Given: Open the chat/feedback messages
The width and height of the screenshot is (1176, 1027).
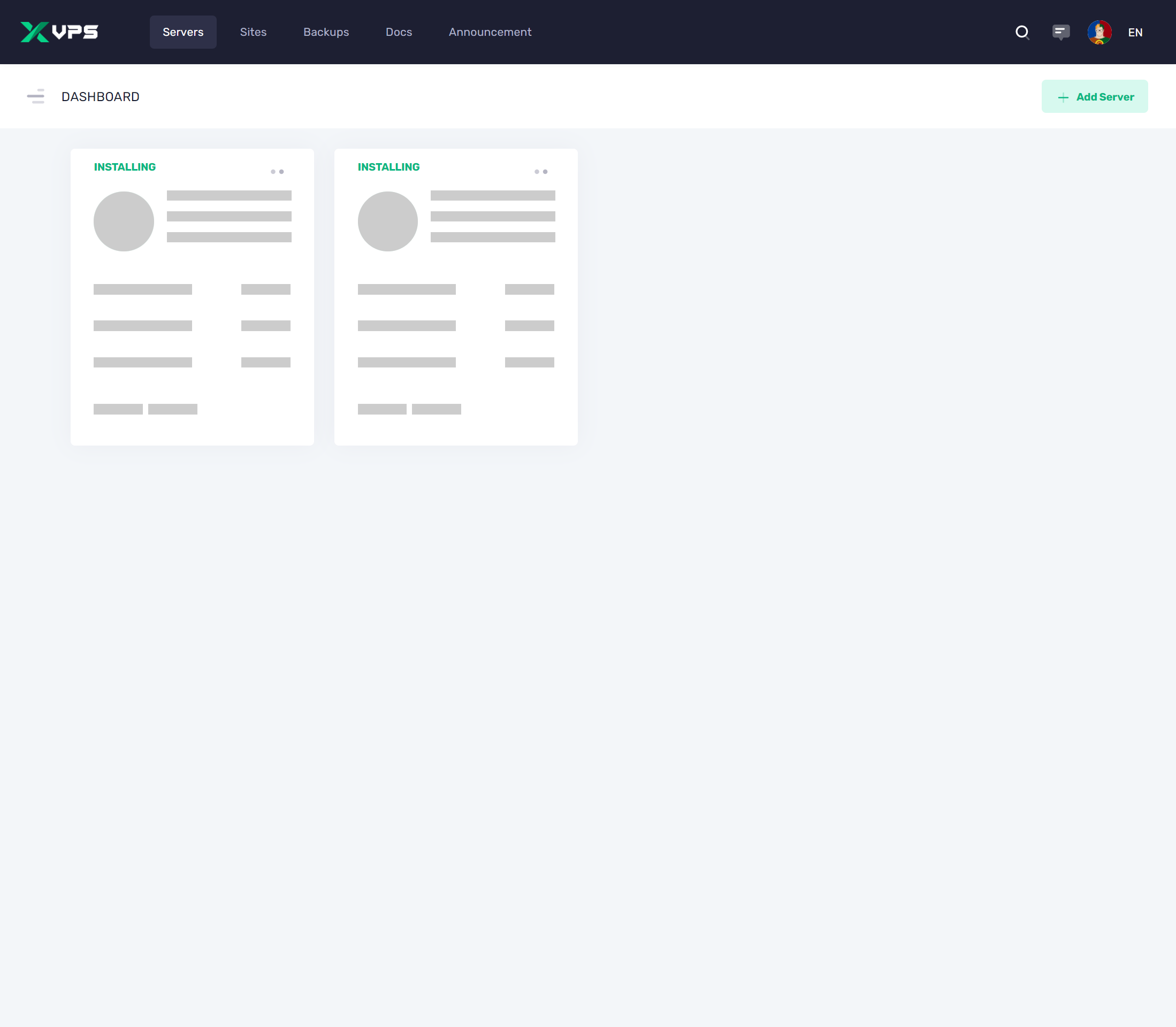Looking at the screenshot, I should [x=1060, y=33].
